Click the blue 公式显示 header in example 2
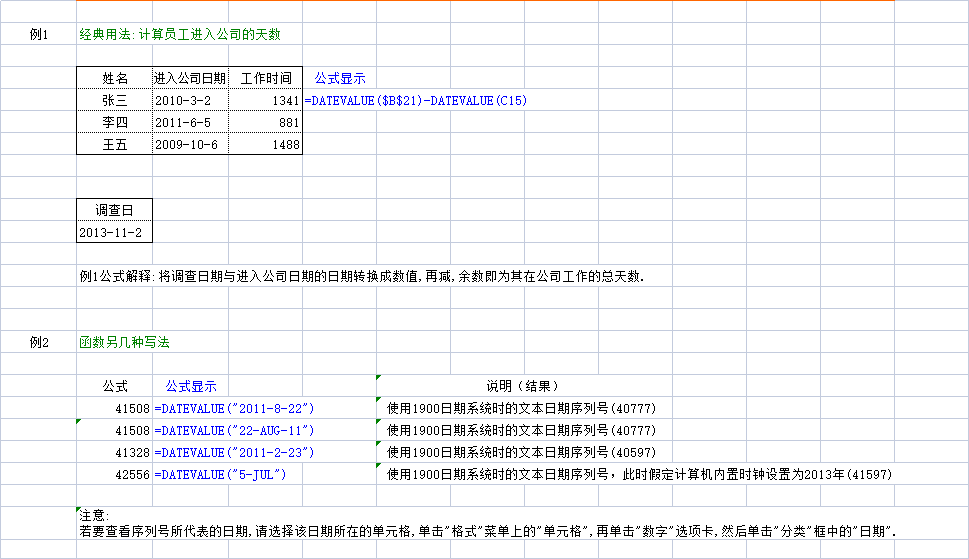969x559 pixels. tap(191, 387)
